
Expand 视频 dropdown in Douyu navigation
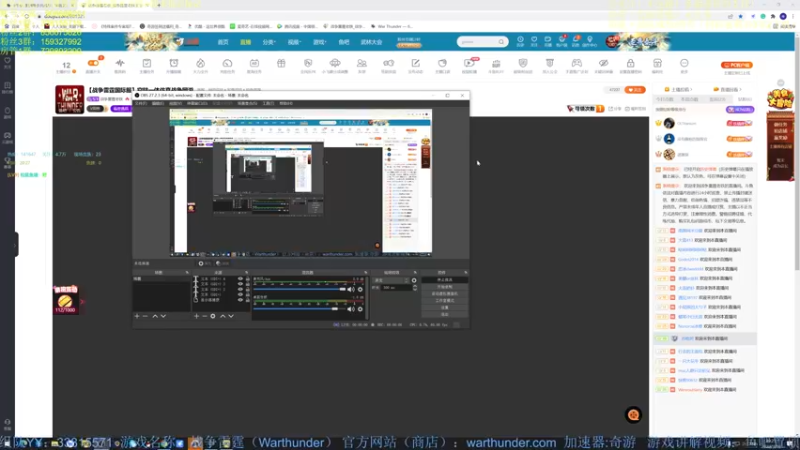coord(294,42)
